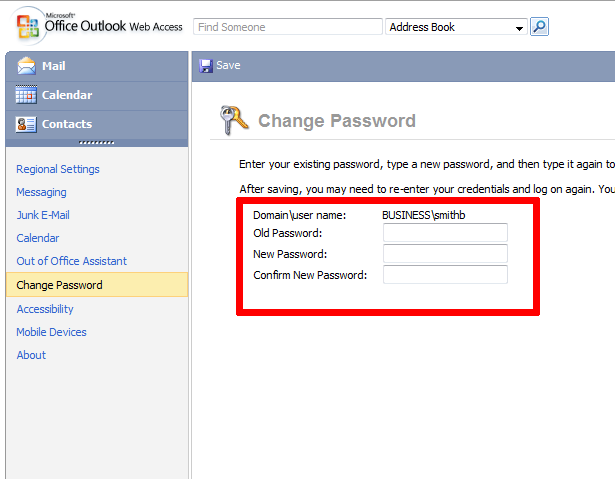
Task: Click the dotted navigation pane resize handle
Action: click(96, 142)
